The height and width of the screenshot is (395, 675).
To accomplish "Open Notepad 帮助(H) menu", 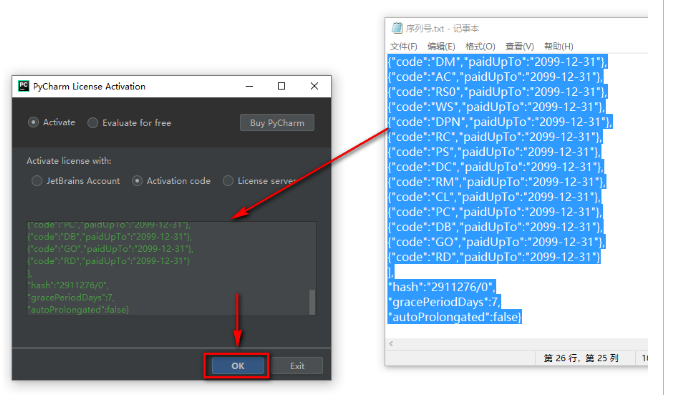I will (x=558, y=46).
